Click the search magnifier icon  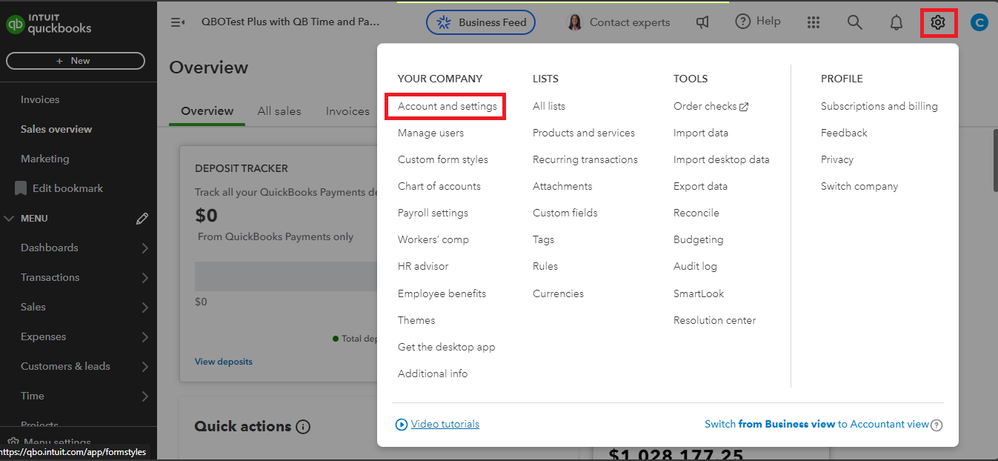click(854, 22)
